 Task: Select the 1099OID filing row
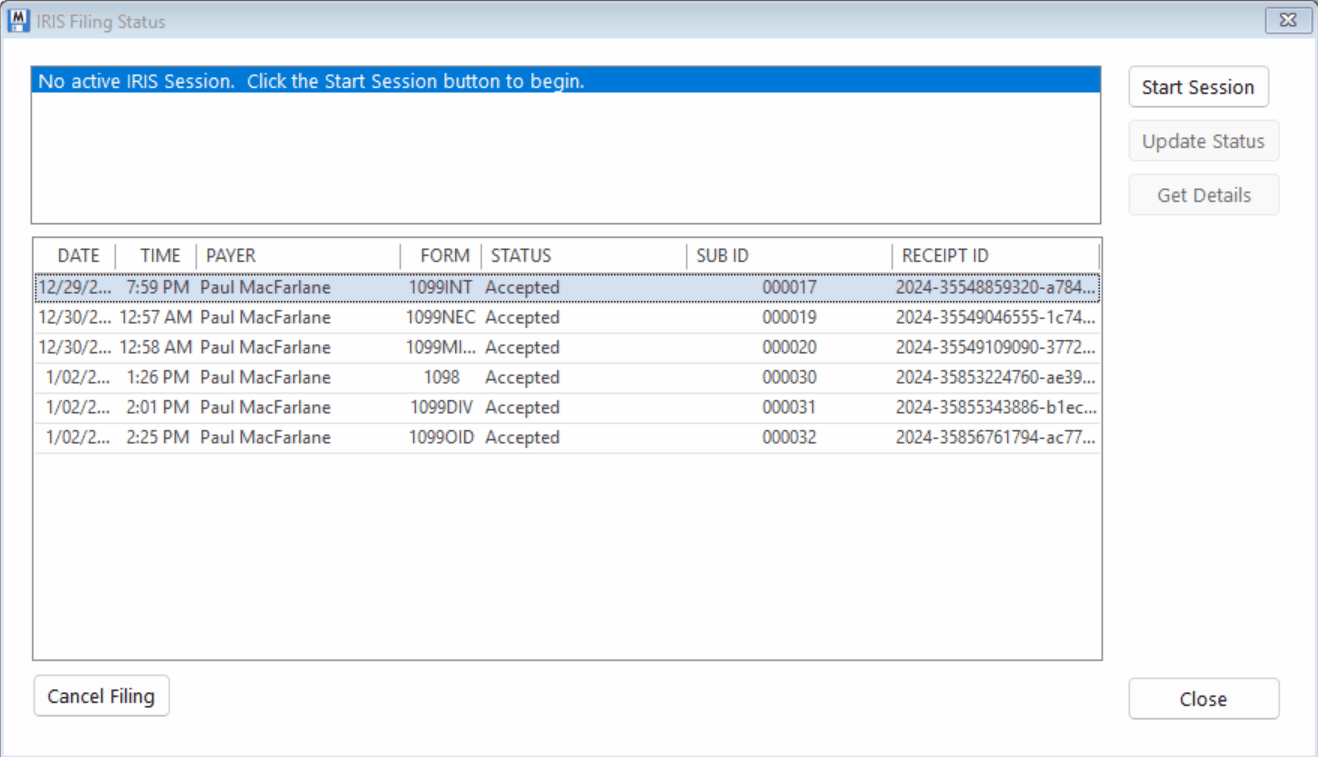(x=567, y=438)
